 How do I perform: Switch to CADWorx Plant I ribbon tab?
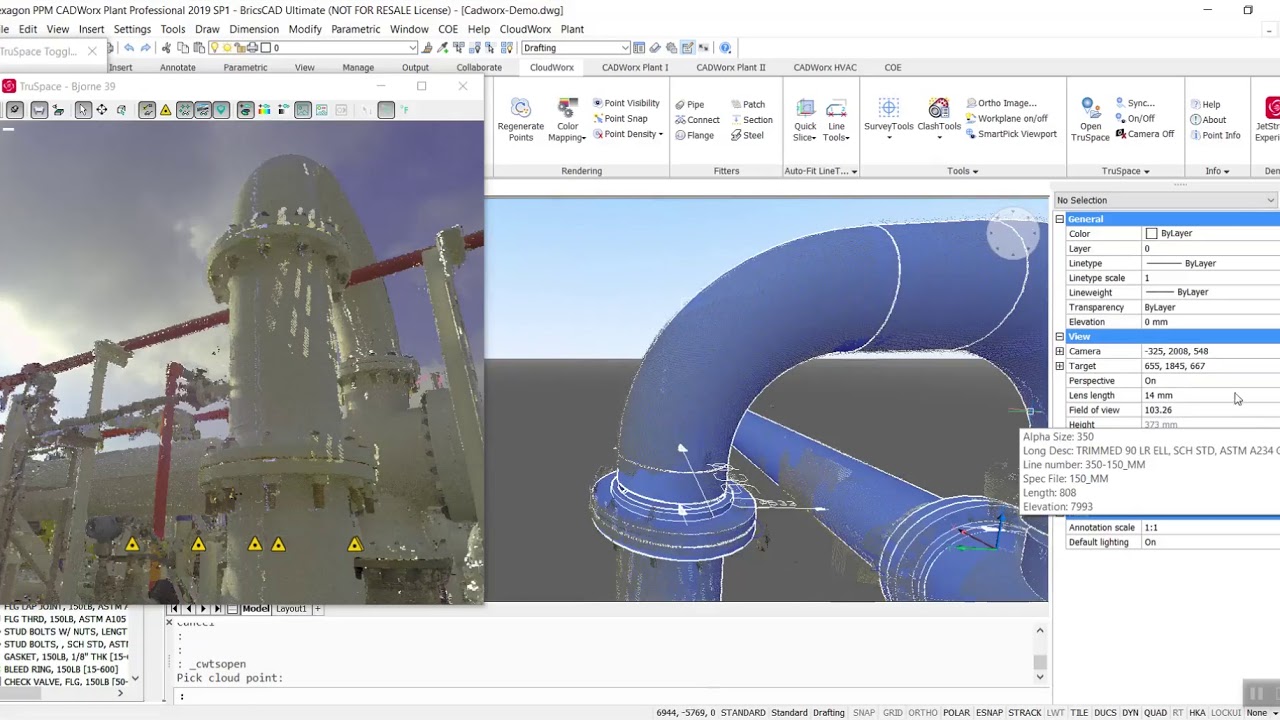pyautogui.click(x=635, y=67)
